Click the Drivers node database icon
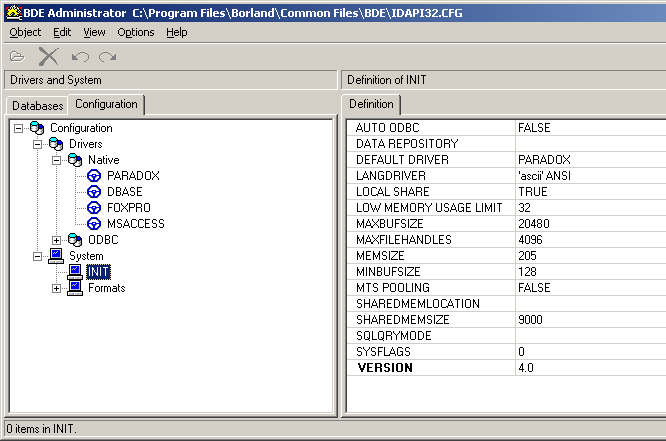The width and height of the screenshot is (666, 441). click(x=56, y=144)
